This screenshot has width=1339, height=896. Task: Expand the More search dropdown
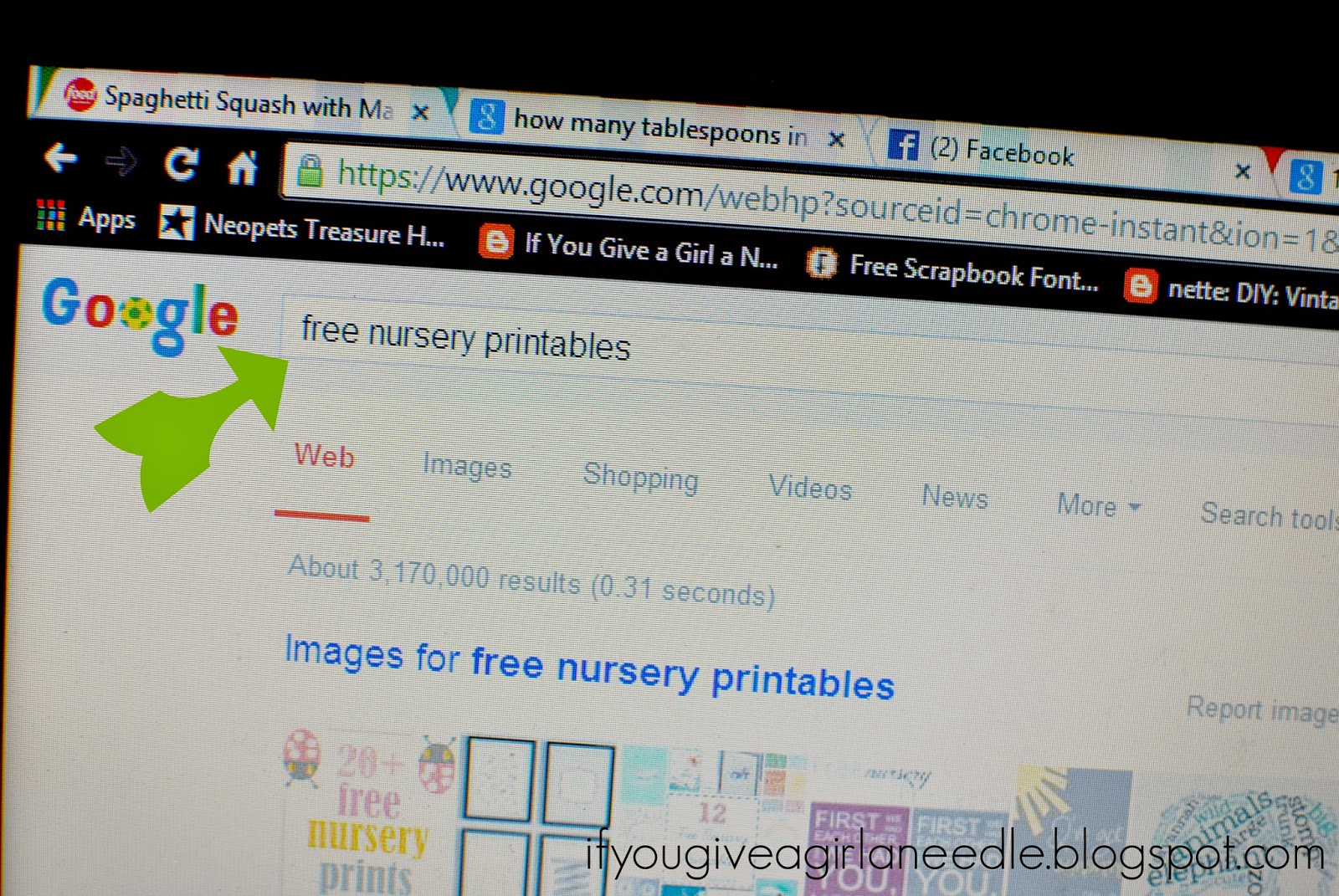click(x=1099, y=505)
